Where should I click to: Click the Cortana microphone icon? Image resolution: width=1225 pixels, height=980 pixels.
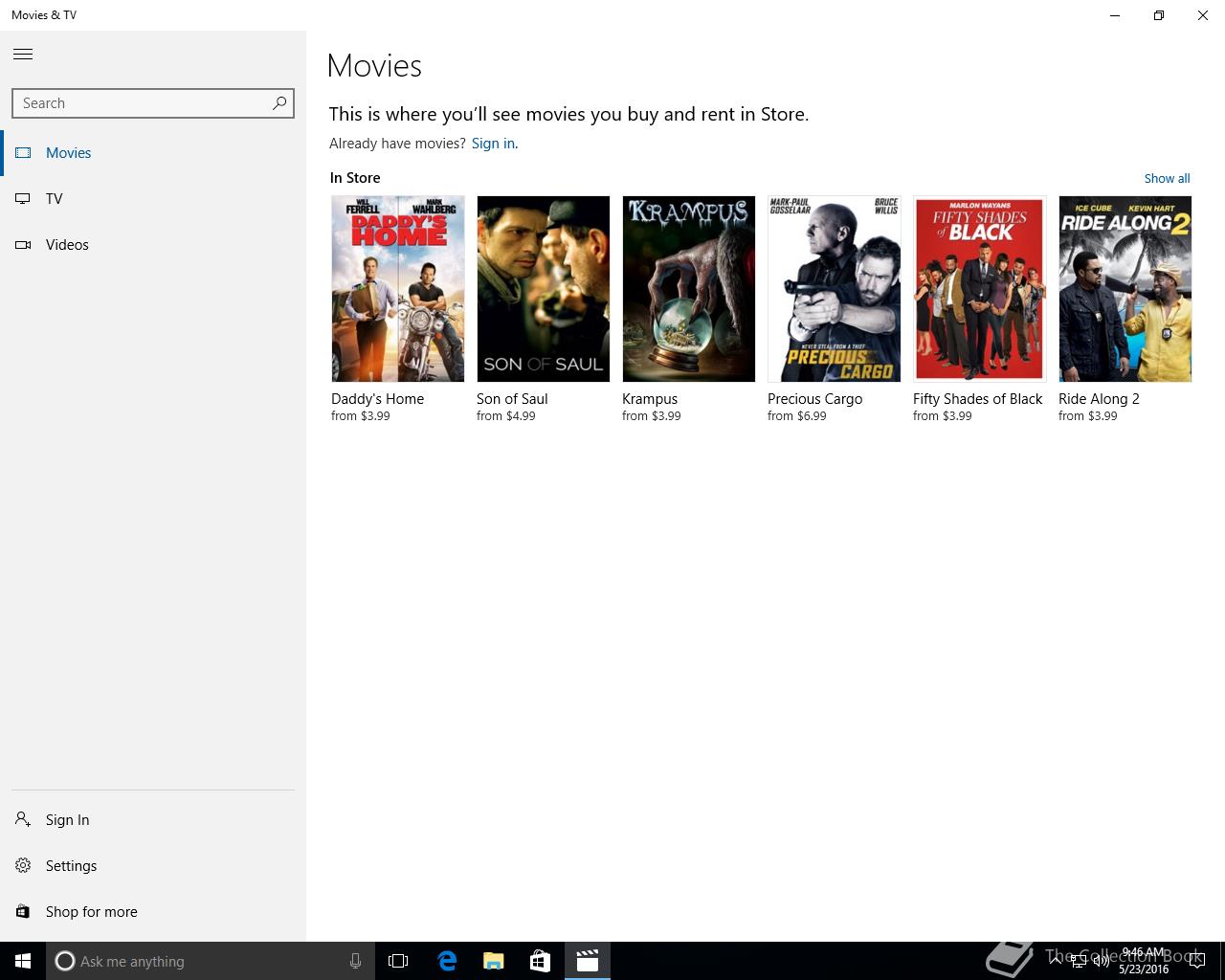(x=355, y=961)
